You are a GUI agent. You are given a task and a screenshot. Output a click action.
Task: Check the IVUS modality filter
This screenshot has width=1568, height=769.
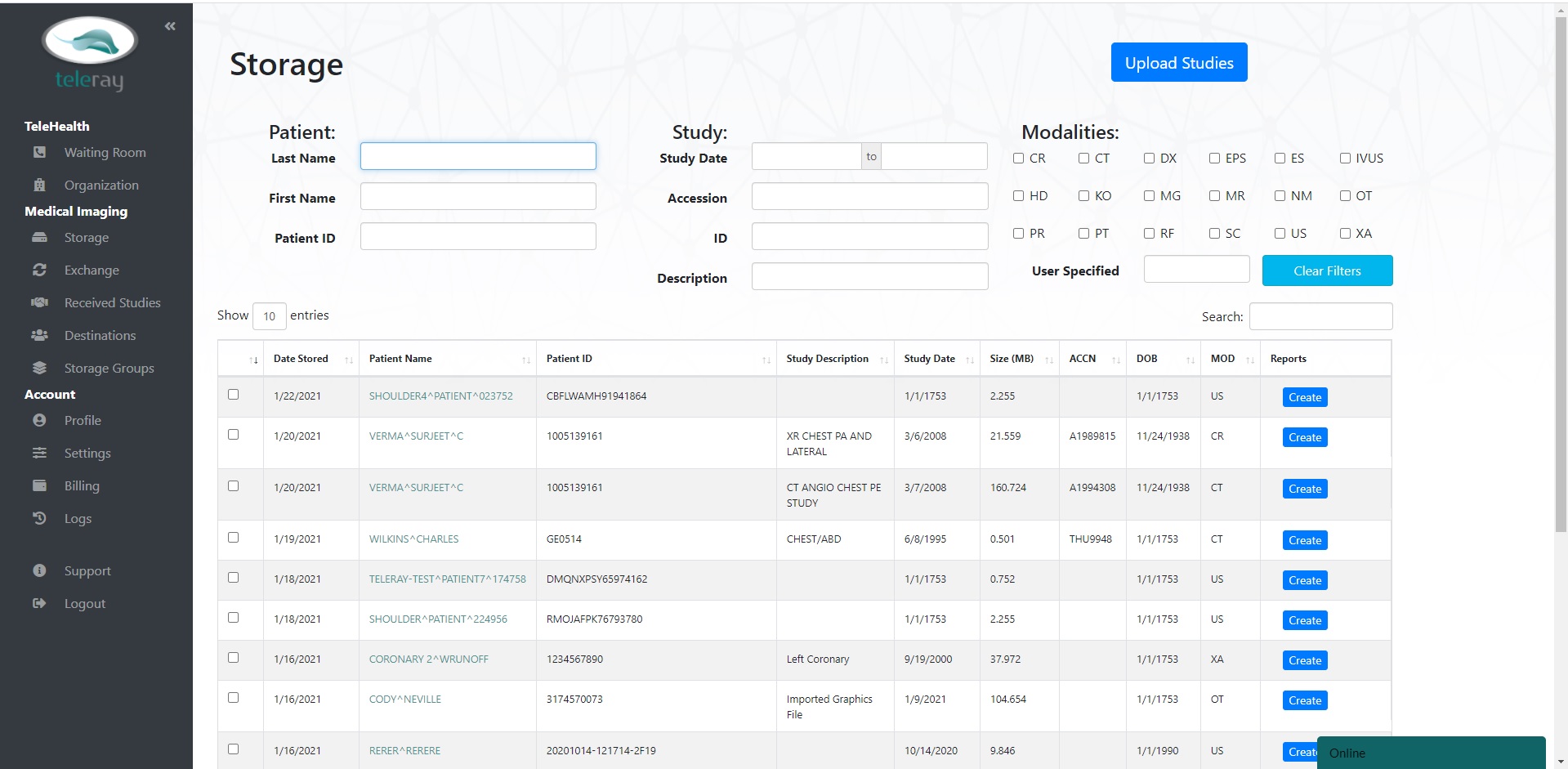coord(1345,159)
